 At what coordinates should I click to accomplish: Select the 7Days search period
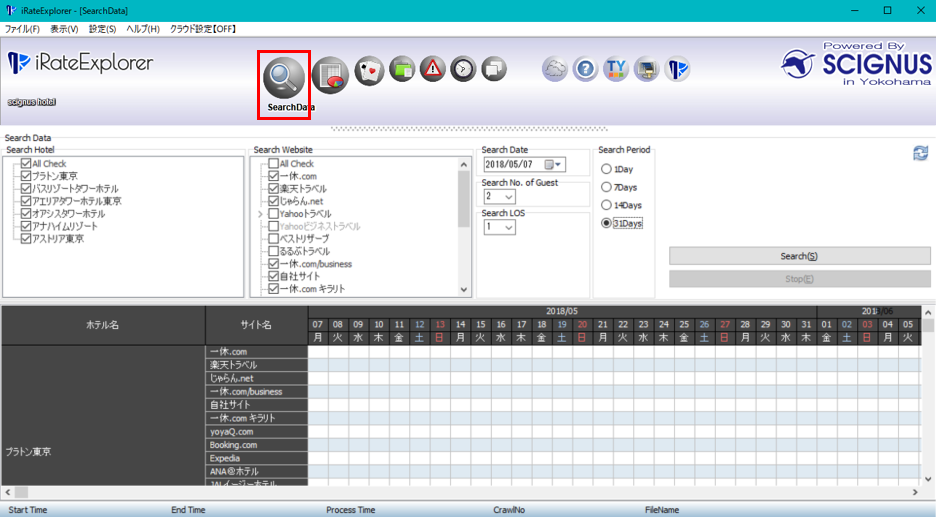point(606,187)
